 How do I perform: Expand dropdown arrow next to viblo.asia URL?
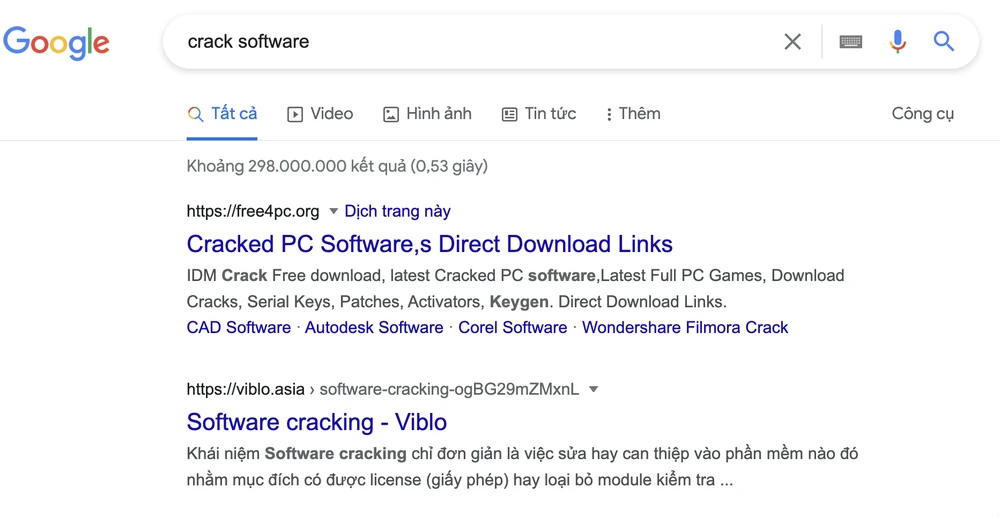tap(593, 389)
